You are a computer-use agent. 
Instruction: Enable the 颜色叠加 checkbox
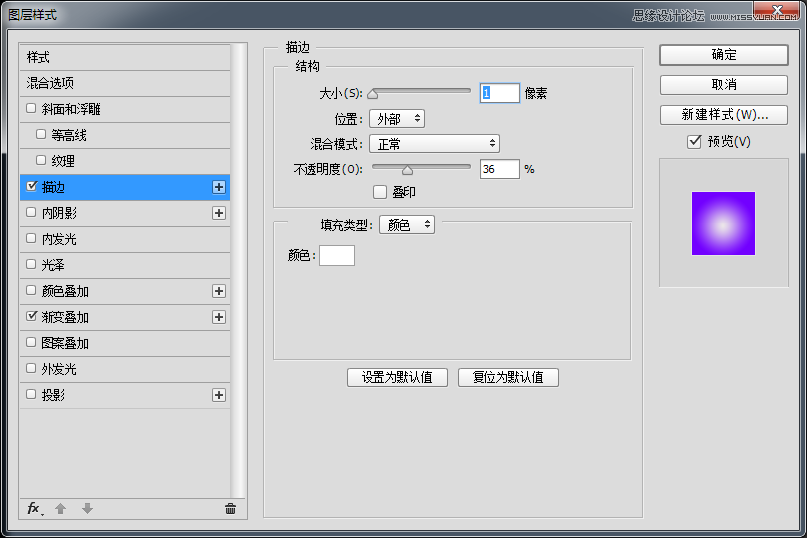(x=31, y=290)
